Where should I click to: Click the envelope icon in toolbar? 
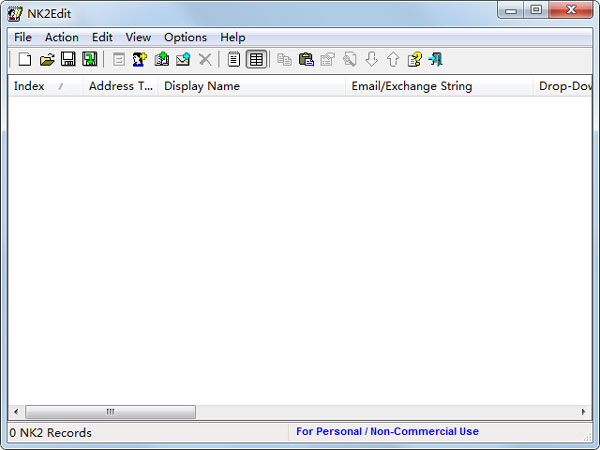[x=183, y=60]
